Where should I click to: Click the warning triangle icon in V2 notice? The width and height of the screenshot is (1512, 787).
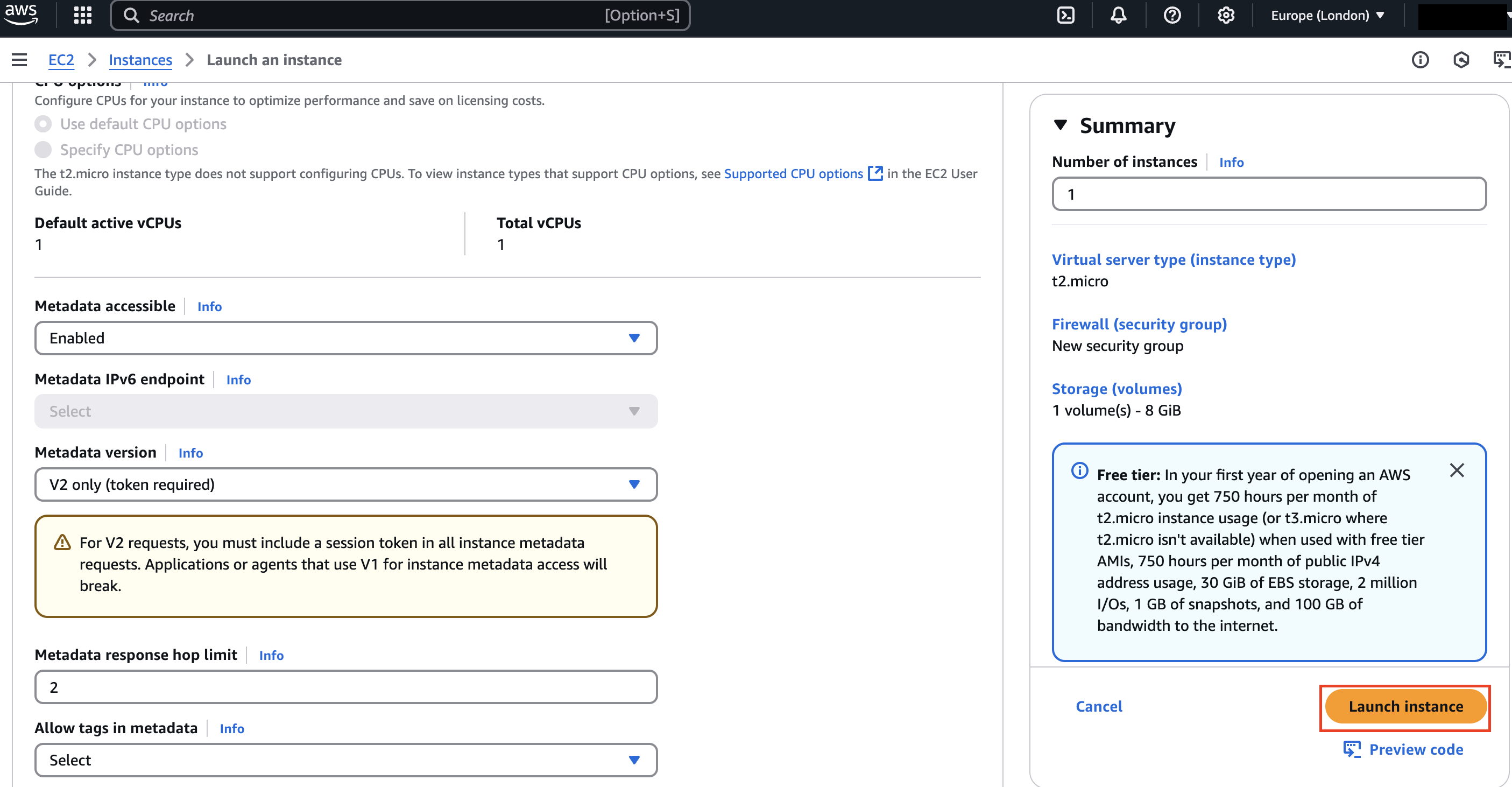(x=62, y=542)
